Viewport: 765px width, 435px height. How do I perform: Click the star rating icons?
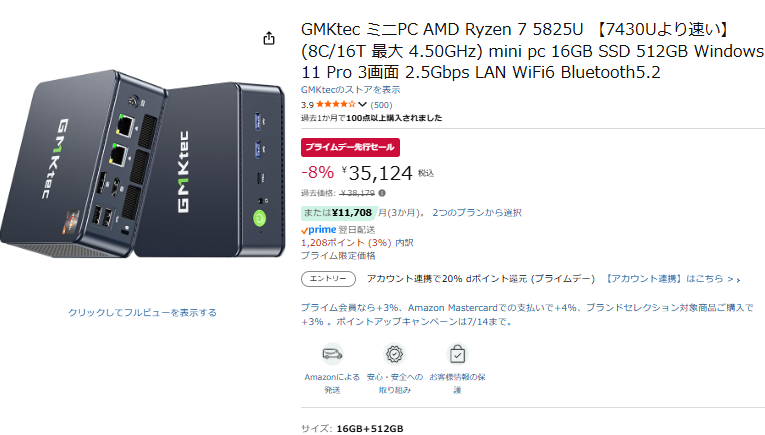coord(336,104)
